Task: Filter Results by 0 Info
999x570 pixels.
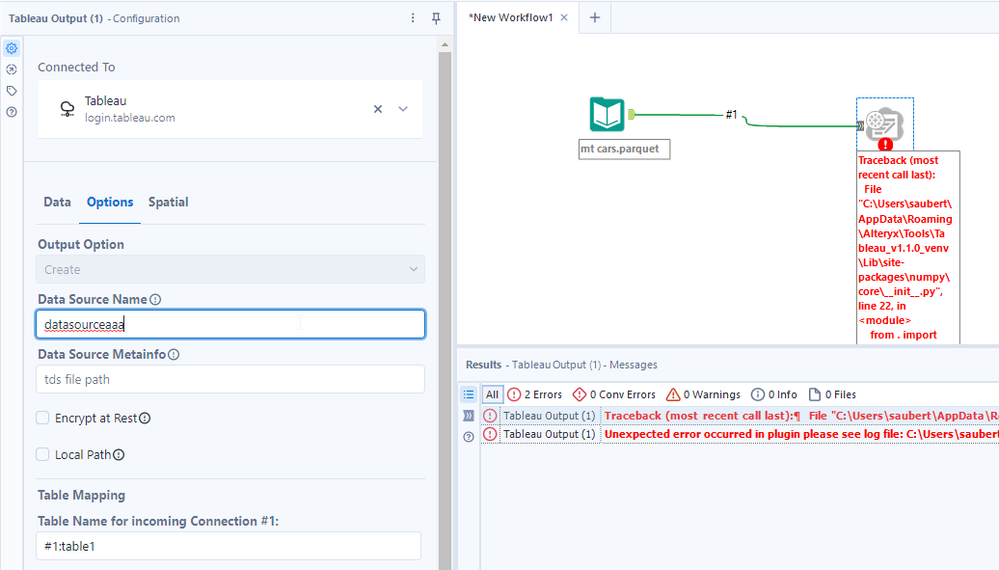Action: 774,394
